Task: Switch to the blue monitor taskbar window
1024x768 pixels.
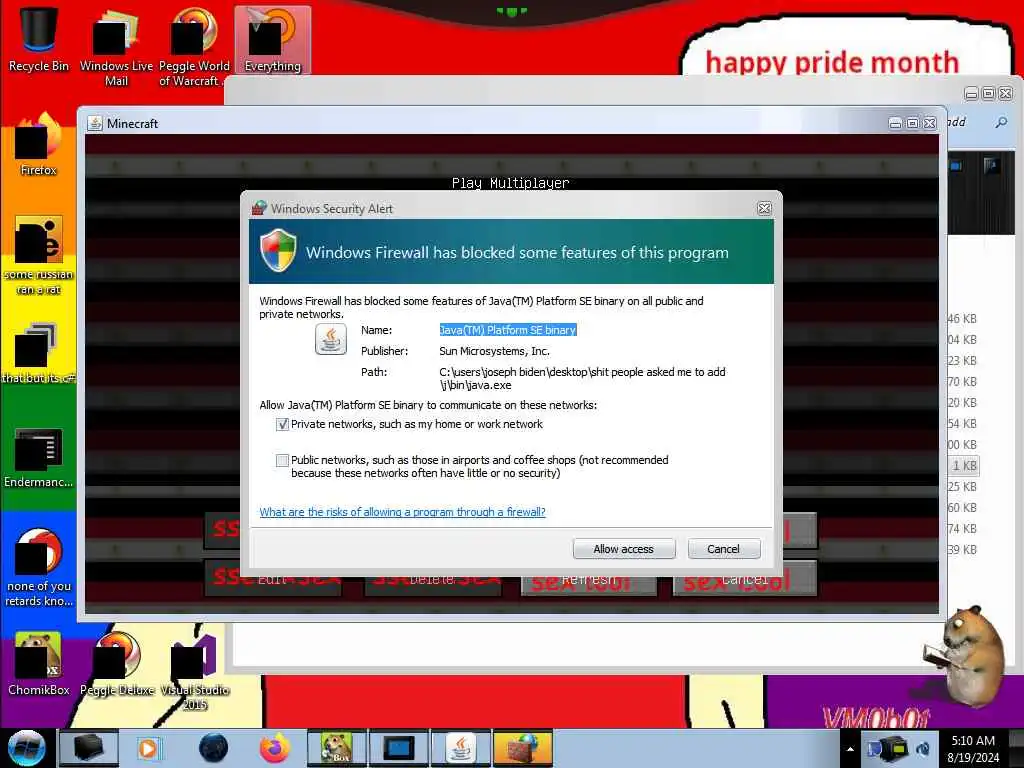Action: point(398,748)
